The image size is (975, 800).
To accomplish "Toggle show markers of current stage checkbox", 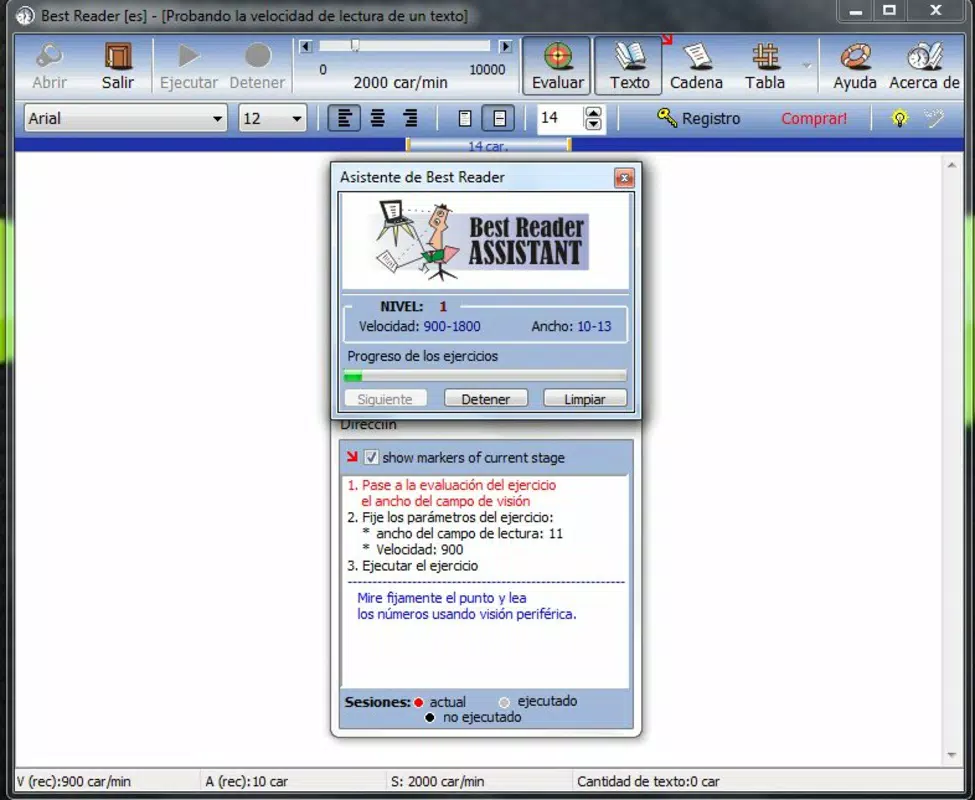I will (x=371, y=457).
